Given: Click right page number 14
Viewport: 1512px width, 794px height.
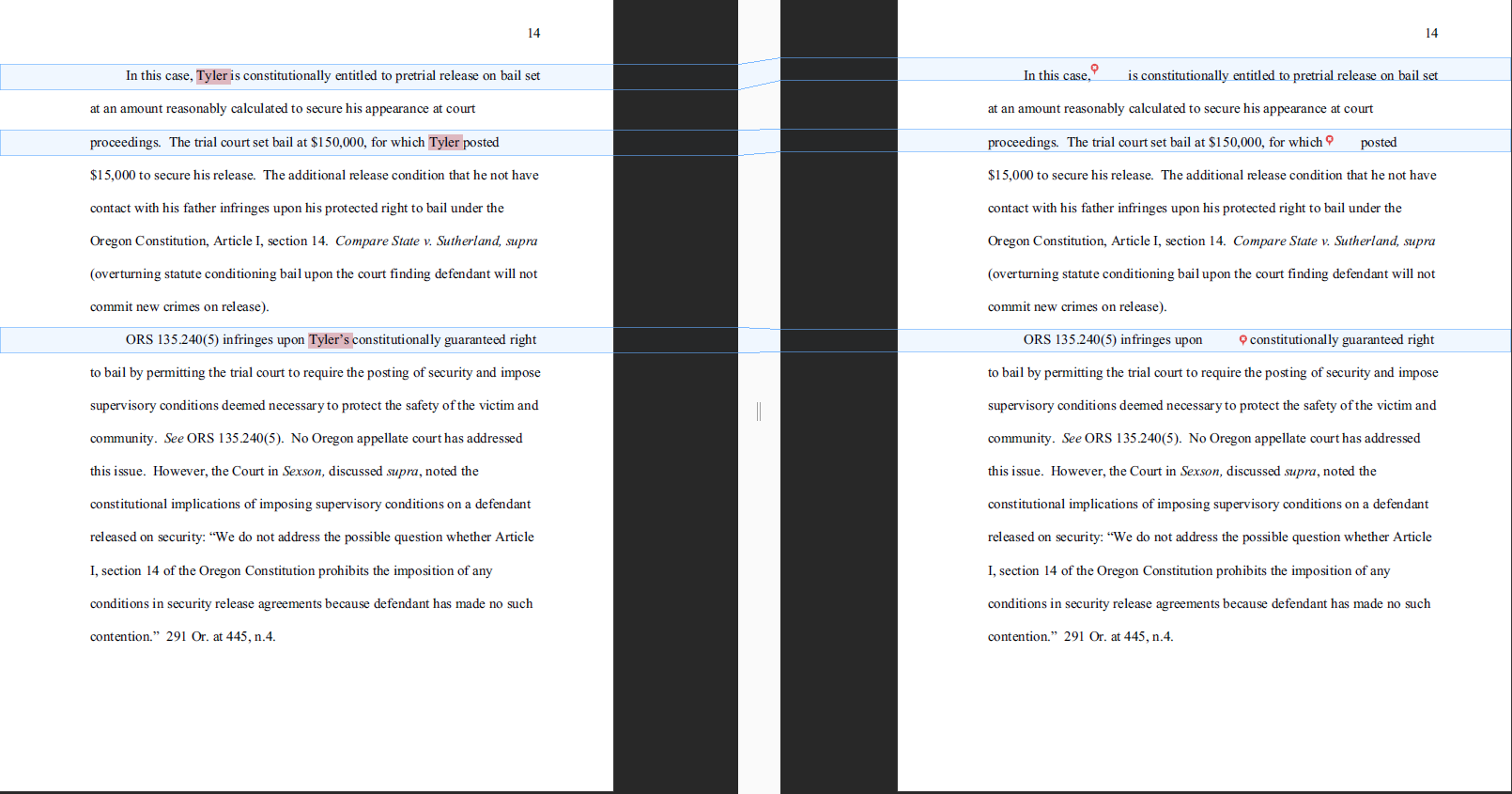Looking at the screenshot, I should [1431, 33].
